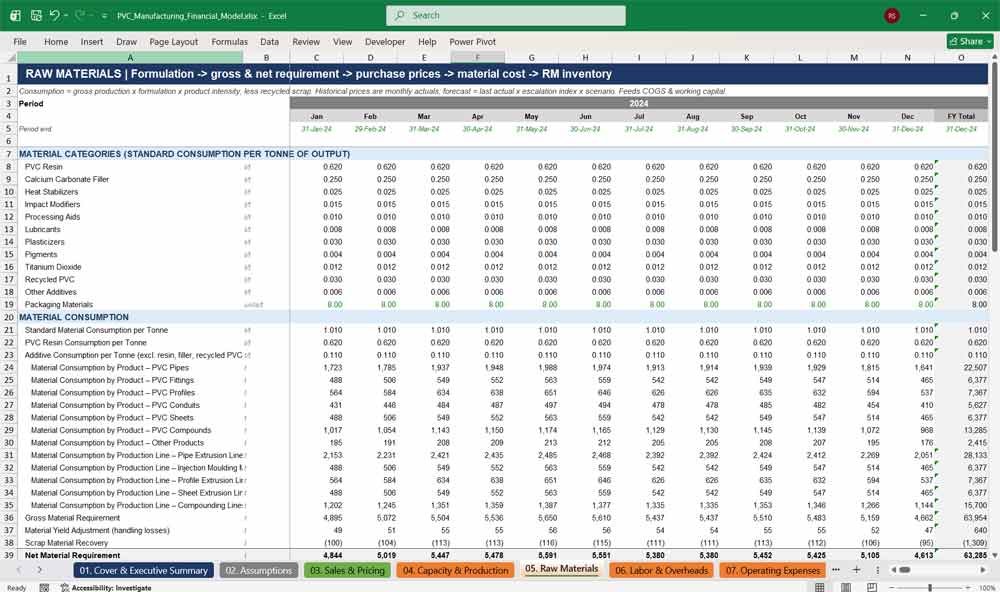This screenshot has height=592, width=1000.
Task: Click the vertical scrollbar thumb
Action: (994, 156)
